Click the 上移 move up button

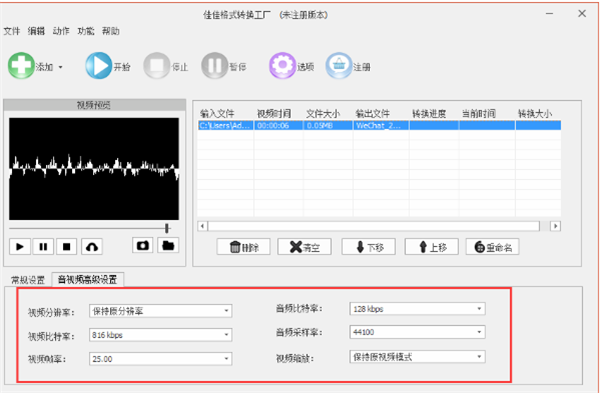coord(432,247)
